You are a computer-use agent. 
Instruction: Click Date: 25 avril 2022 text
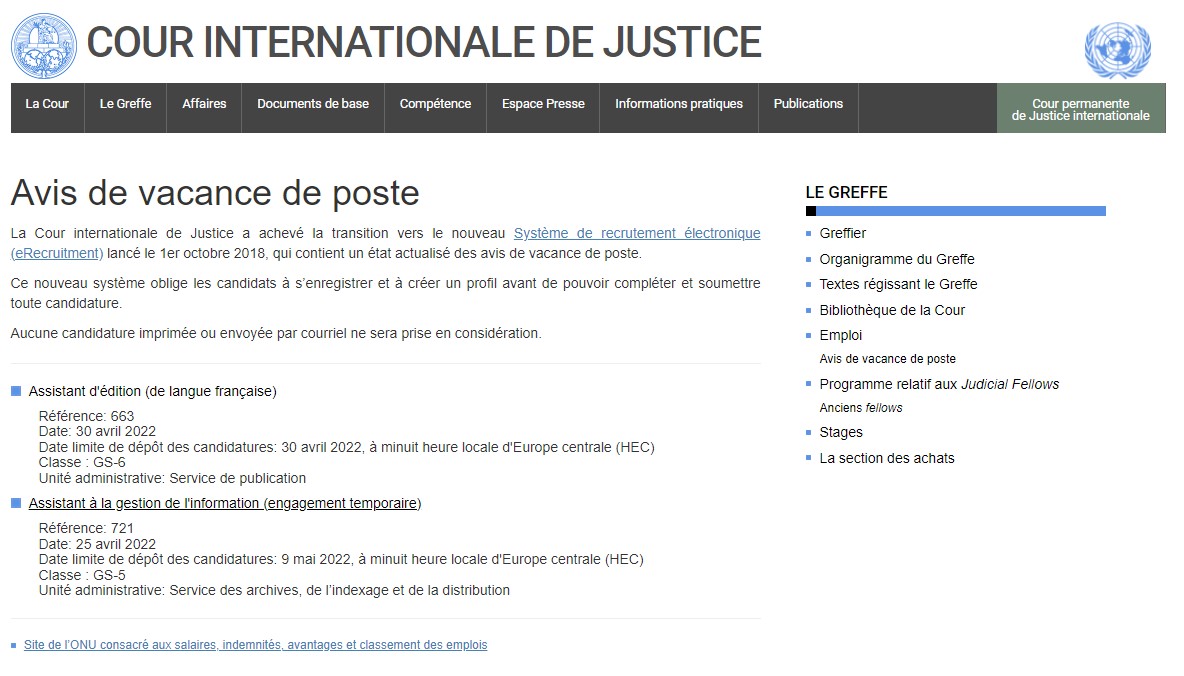tap(97, 544)
